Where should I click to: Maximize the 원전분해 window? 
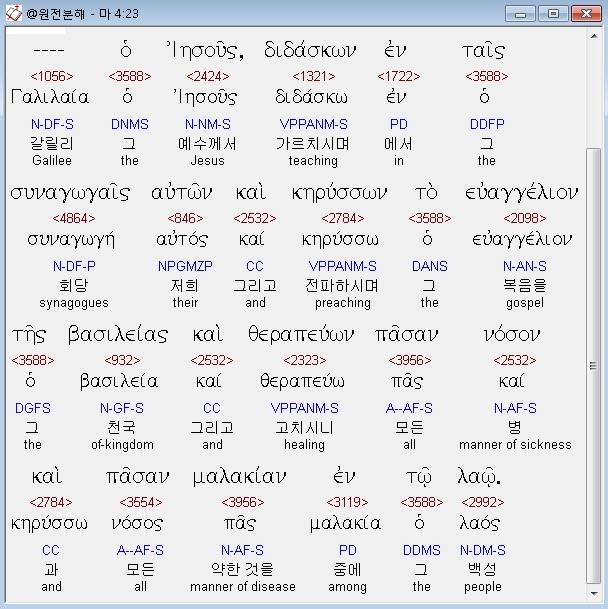[553, 14]
